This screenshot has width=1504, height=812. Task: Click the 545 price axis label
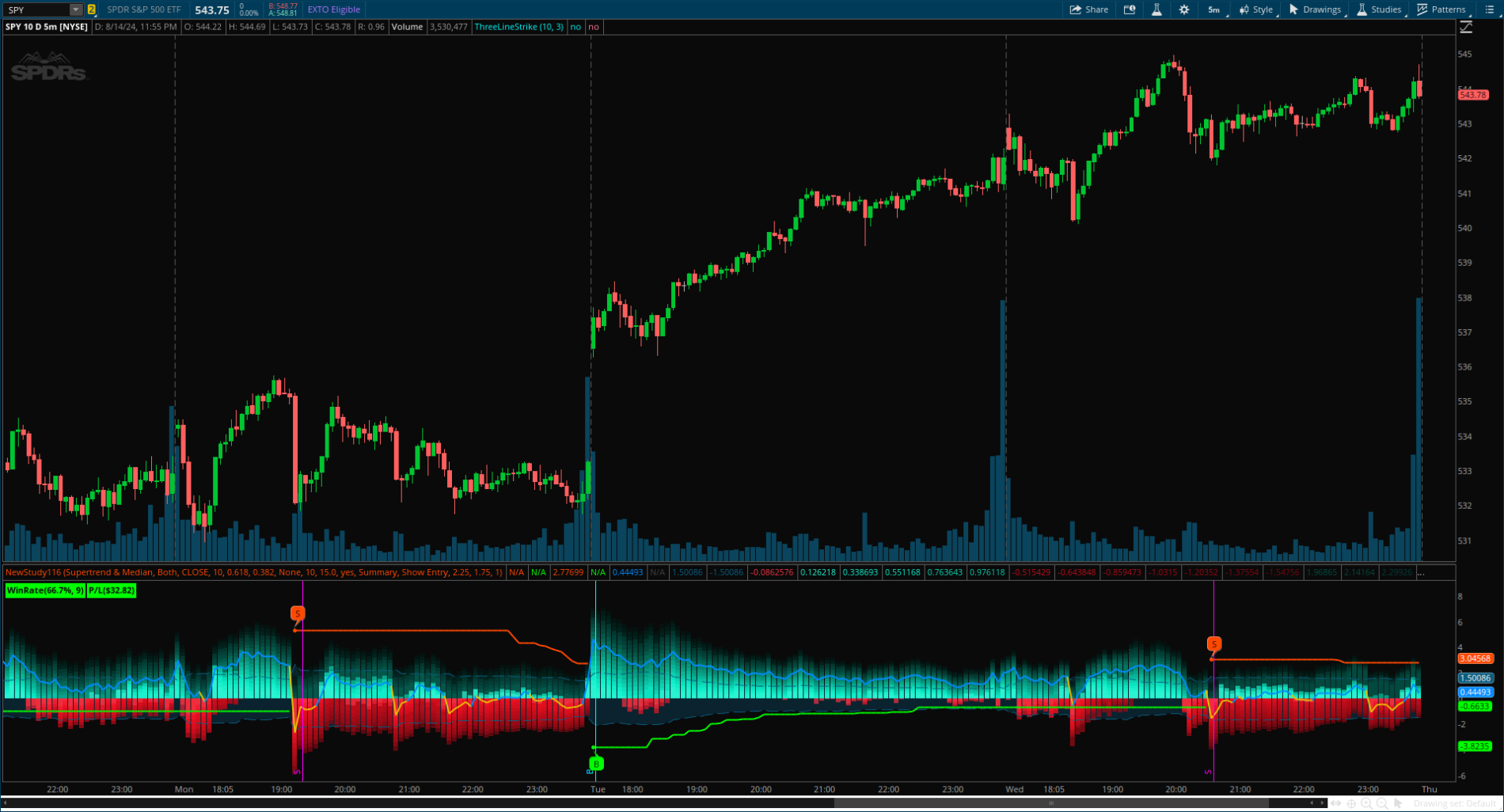coord(1464,54)
